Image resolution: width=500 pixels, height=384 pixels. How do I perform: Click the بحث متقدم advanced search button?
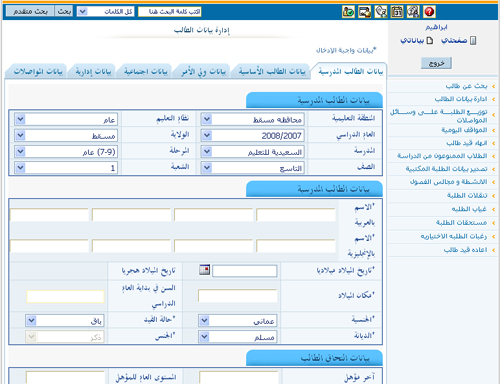click(x=30, y=12)
